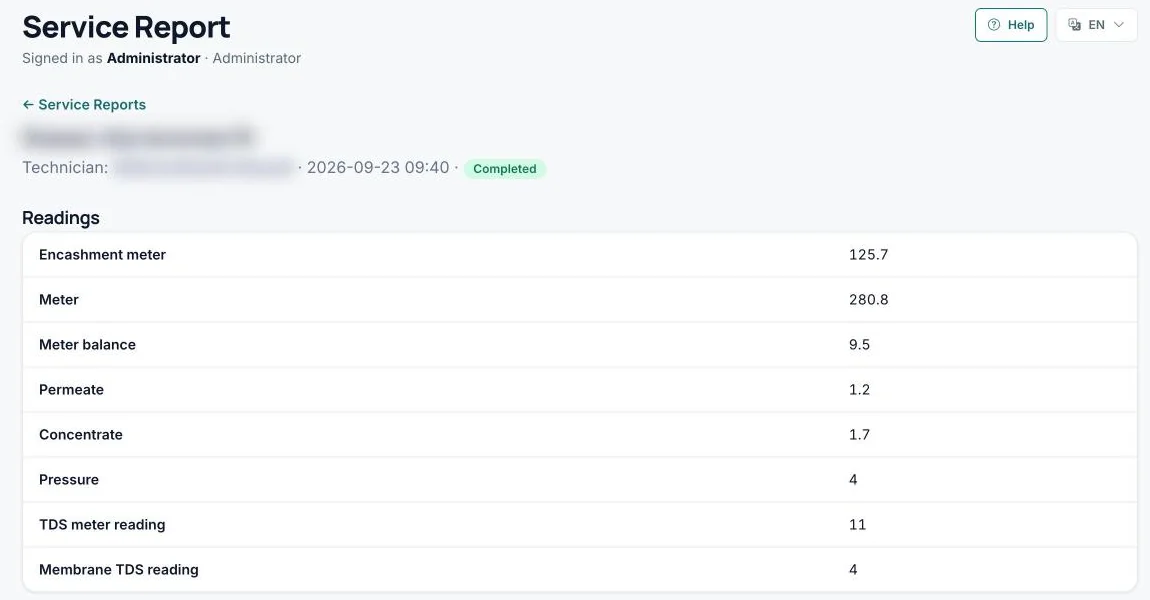This screenshot has height=600, width=1150.
Task: Click the chevron arrow next to EN
Action: click(x=1119, y=25)
